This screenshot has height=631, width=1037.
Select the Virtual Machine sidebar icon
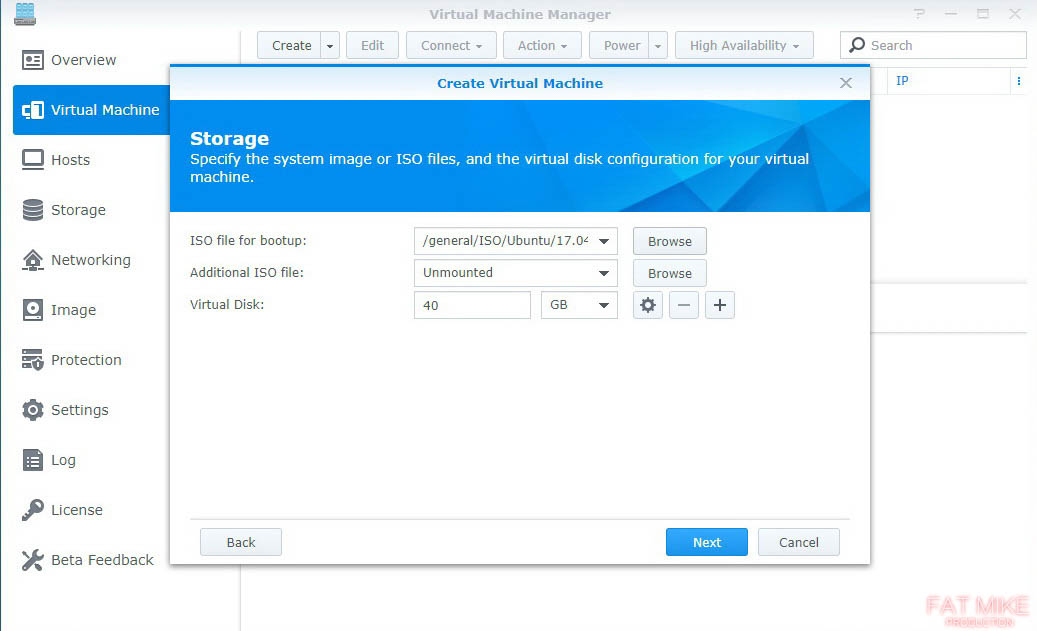[x=32, y=110]
